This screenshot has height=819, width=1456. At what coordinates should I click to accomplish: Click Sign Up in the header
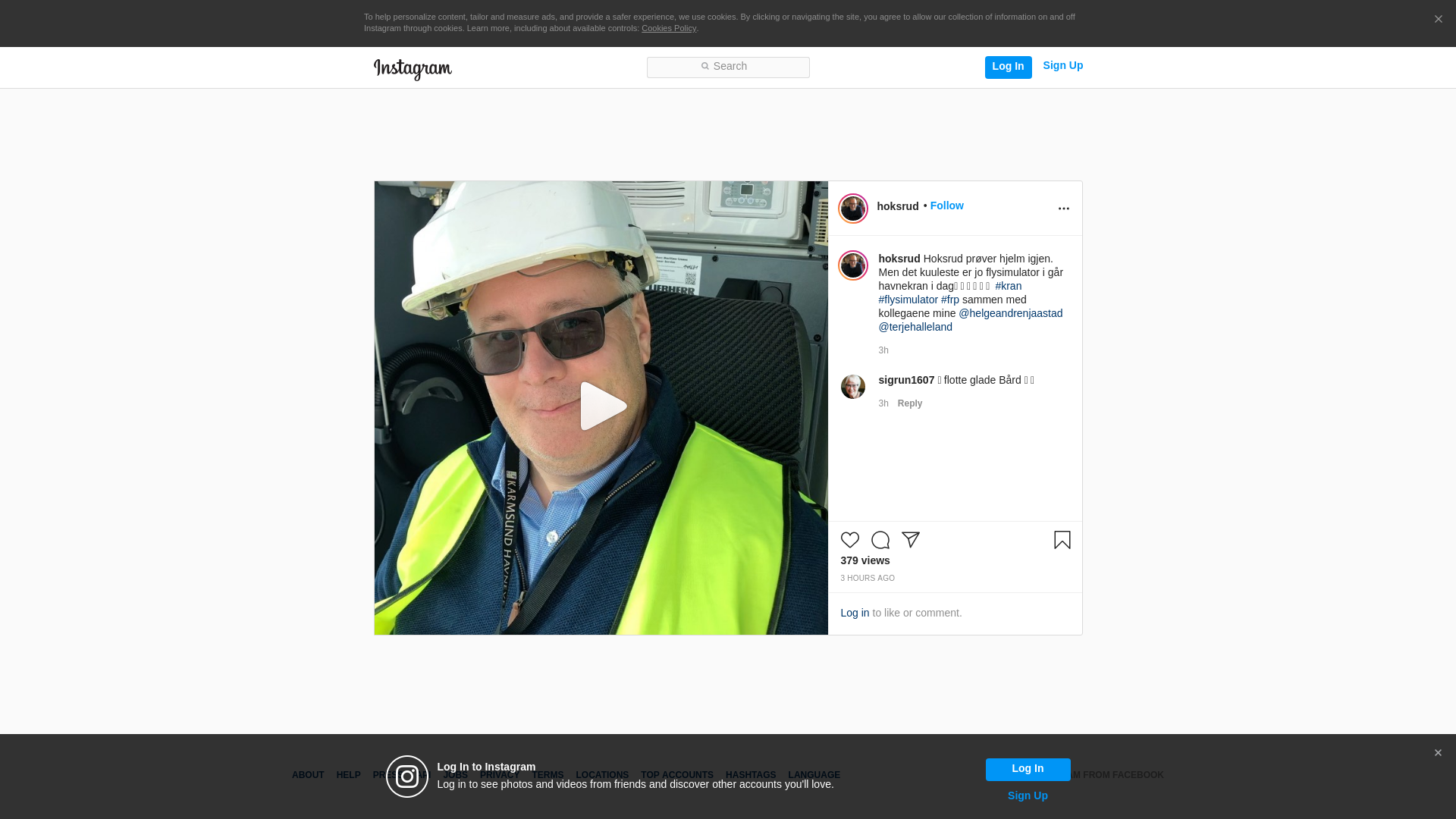click(x=1062, y=66)
